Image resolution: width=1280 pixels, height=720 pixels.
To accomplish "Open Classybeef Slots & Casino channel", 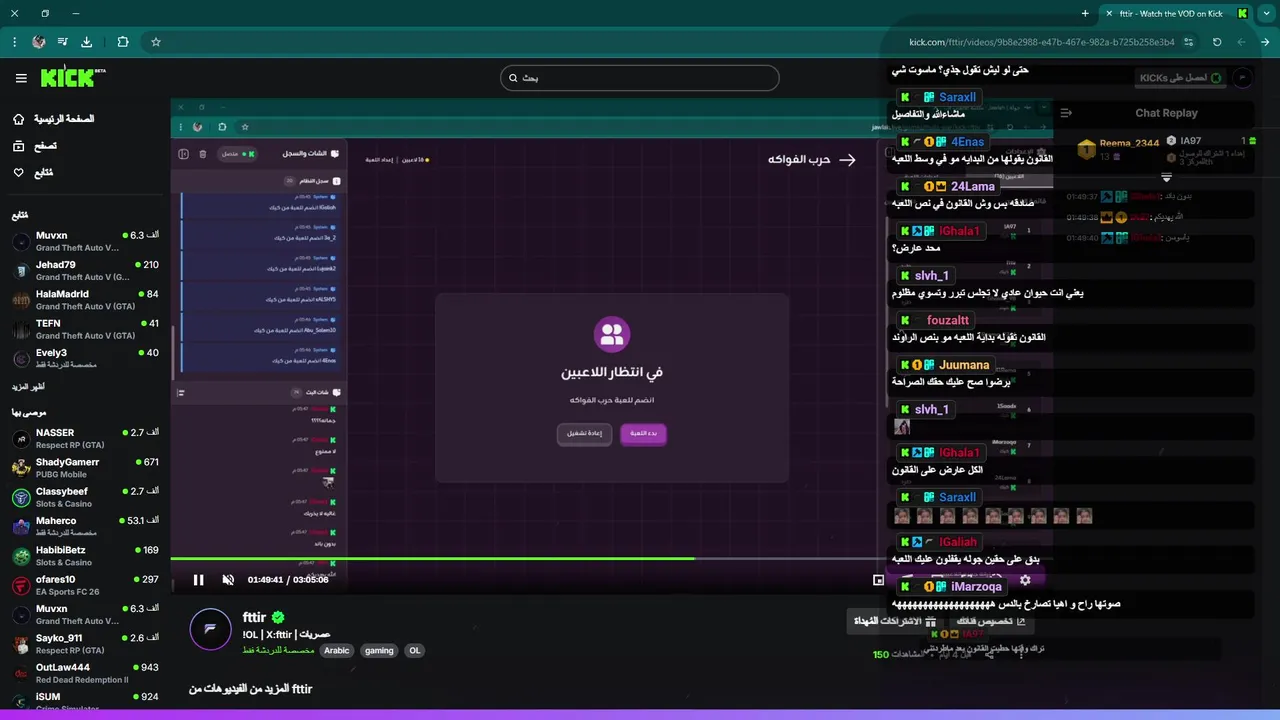I will pos(86,497).
